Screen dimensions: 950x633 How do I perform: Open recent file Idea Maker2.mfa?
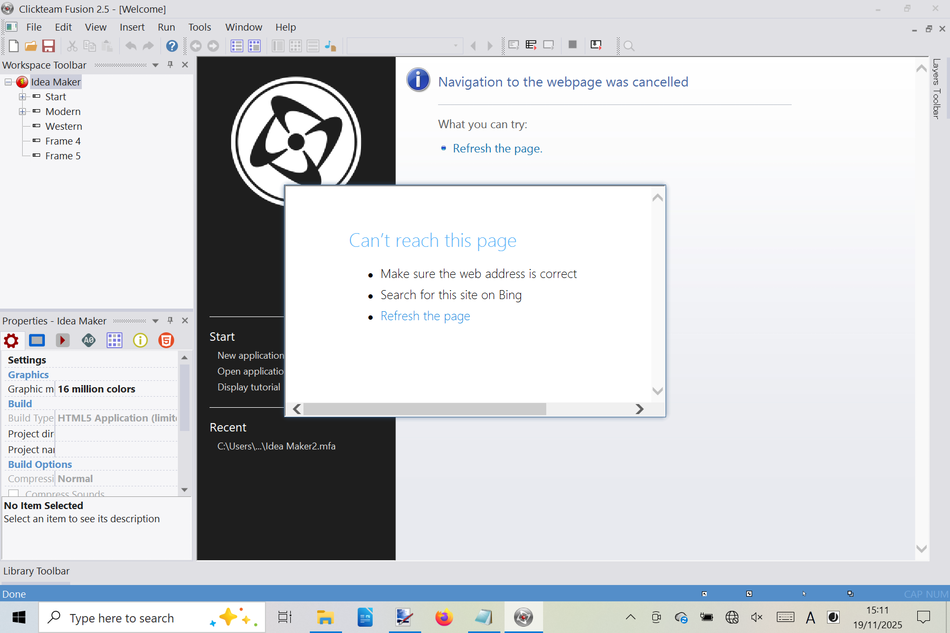coord(276,446)
